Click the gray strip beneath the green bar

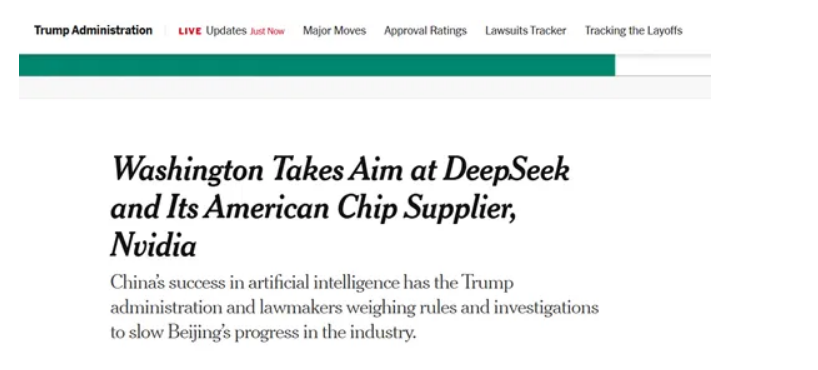click(x=365, y=87)
